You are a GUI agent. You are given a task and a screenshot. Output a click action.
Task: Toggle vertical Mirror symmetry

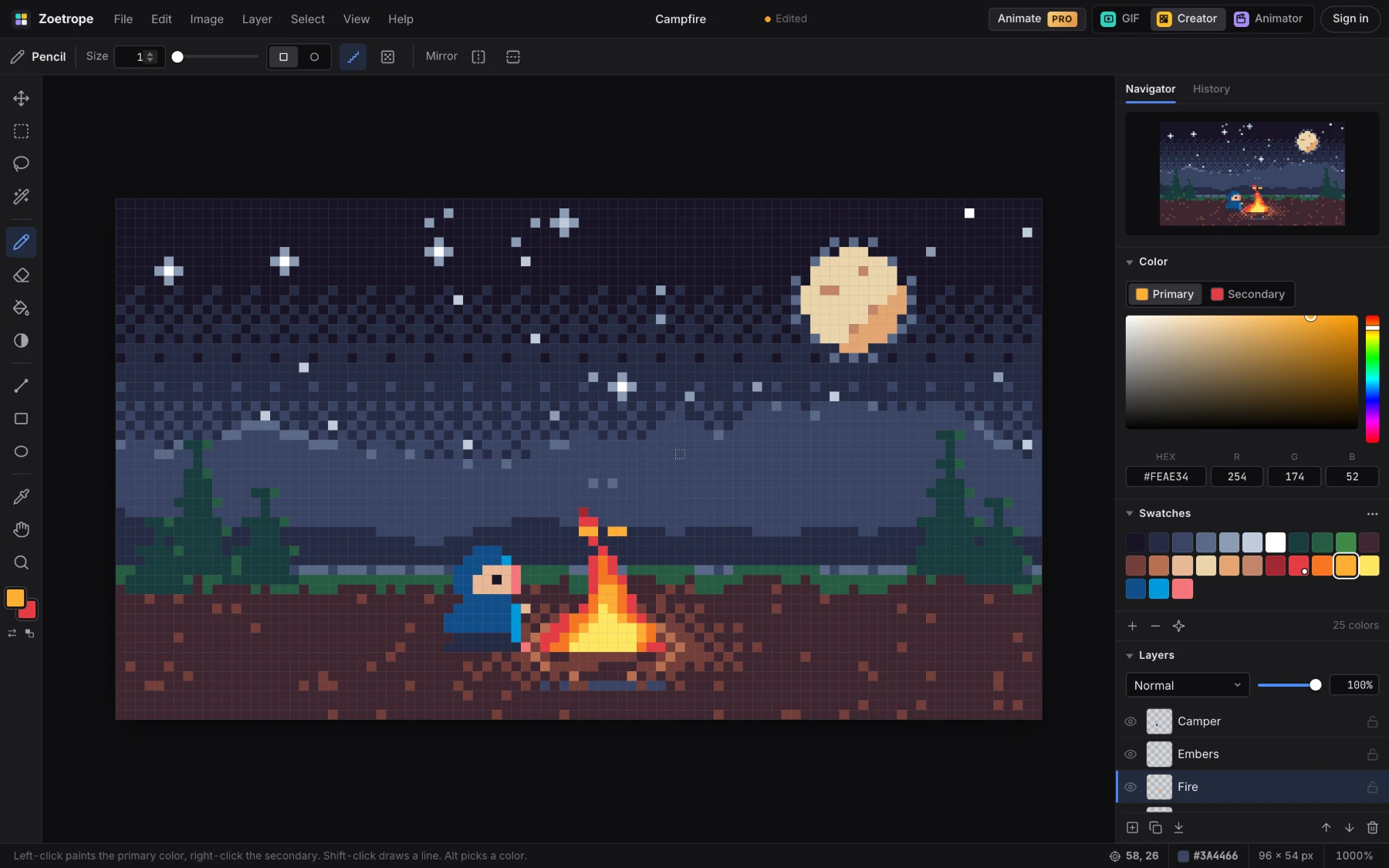[478, 56]
